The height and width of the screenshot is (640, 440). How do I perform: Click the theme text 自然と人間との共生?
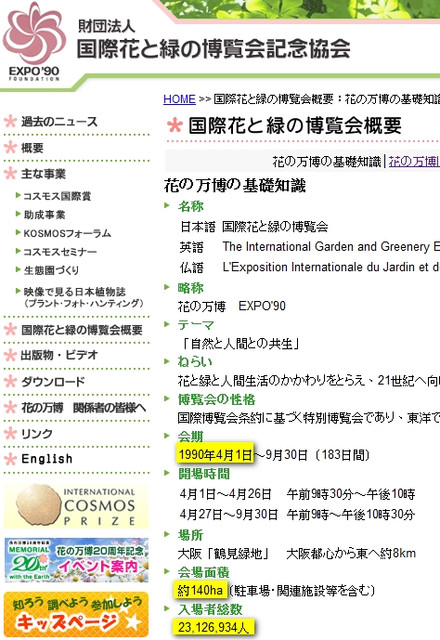point(241,344)
